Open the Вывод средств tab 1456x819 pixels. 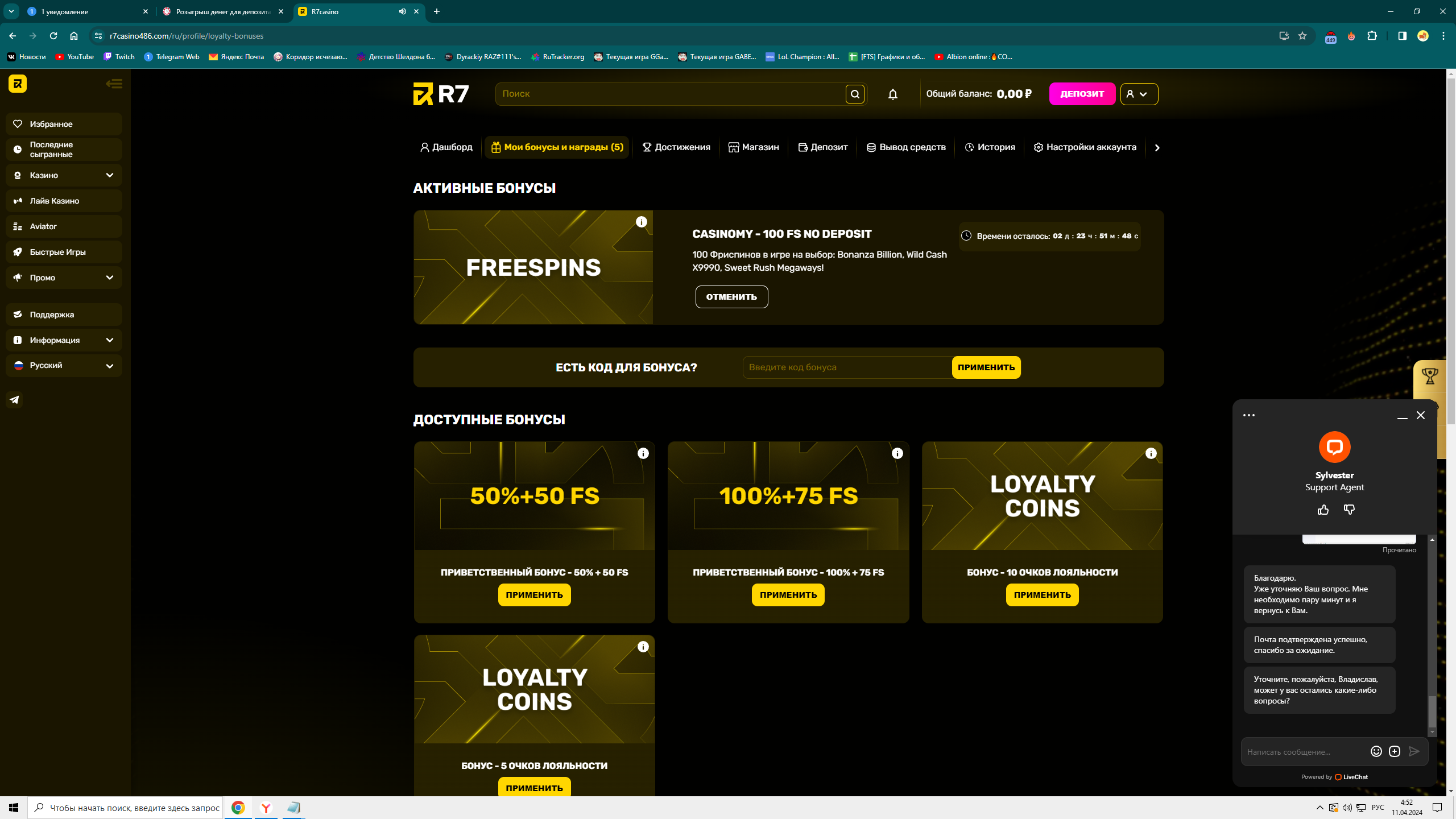click(906, 147)
